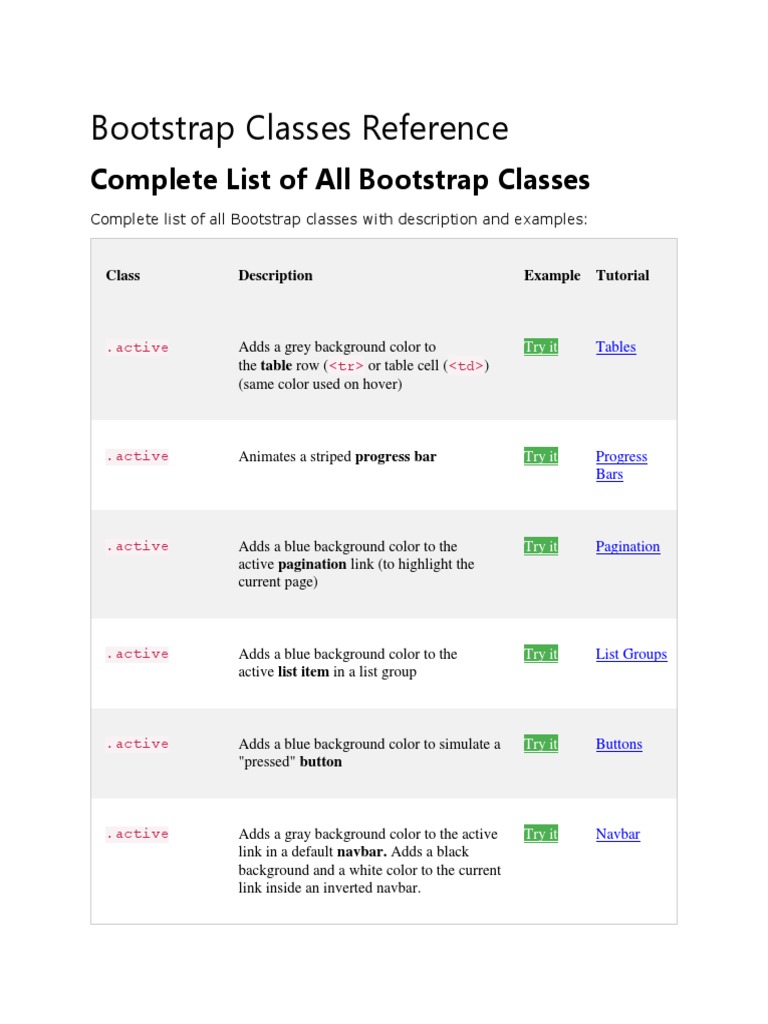Screen dimensions: 768x1024
Task: Open the Progress Bars tutorial link
Action: (621, 465)
